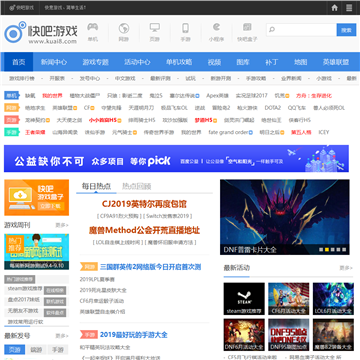Click the DNF普雷卡片大全 carousel image
360x360 pixels.
point(285,217)
